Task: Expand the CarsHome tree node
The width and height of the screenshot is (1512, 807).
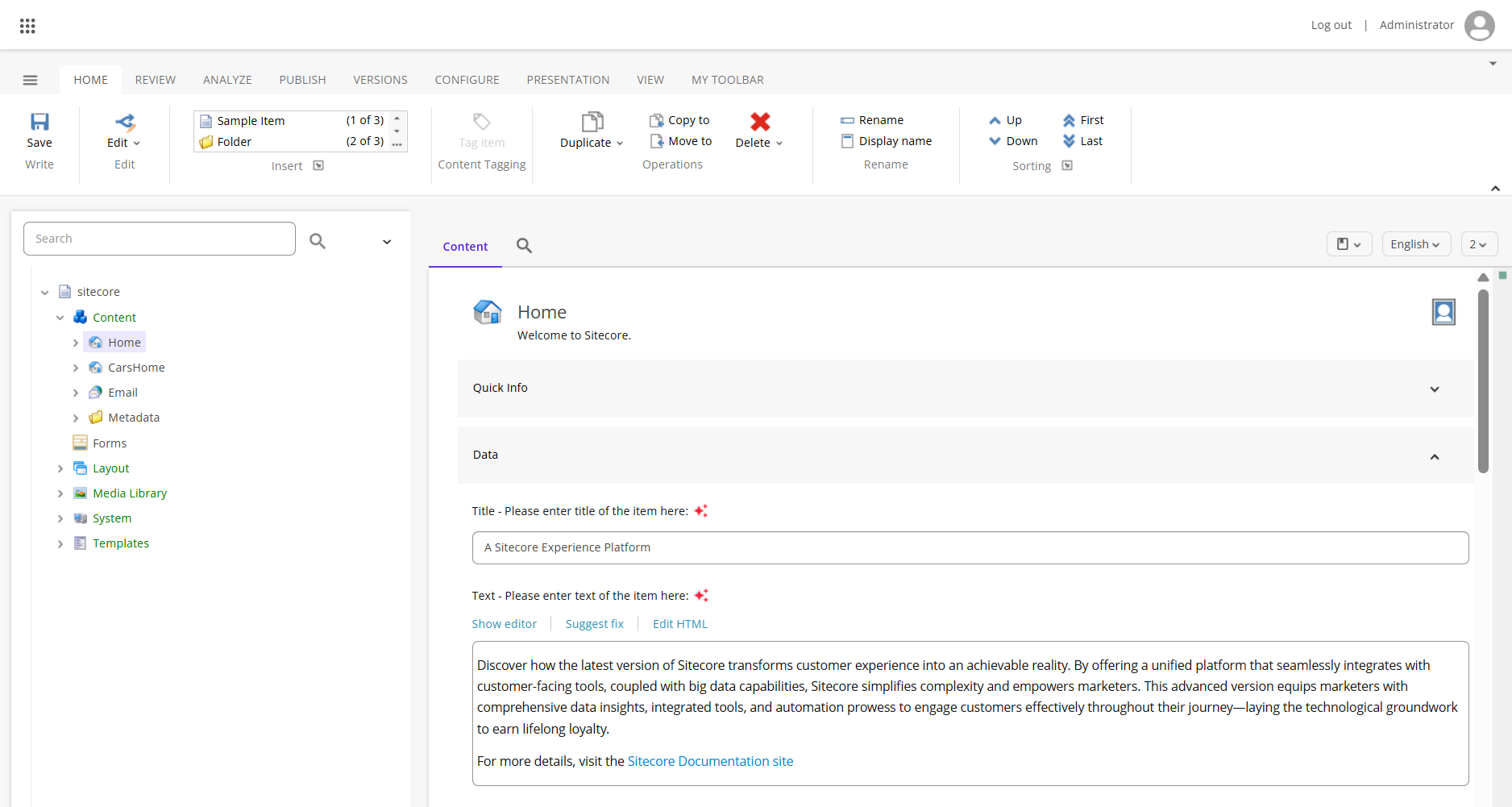Action: (75, 368)
